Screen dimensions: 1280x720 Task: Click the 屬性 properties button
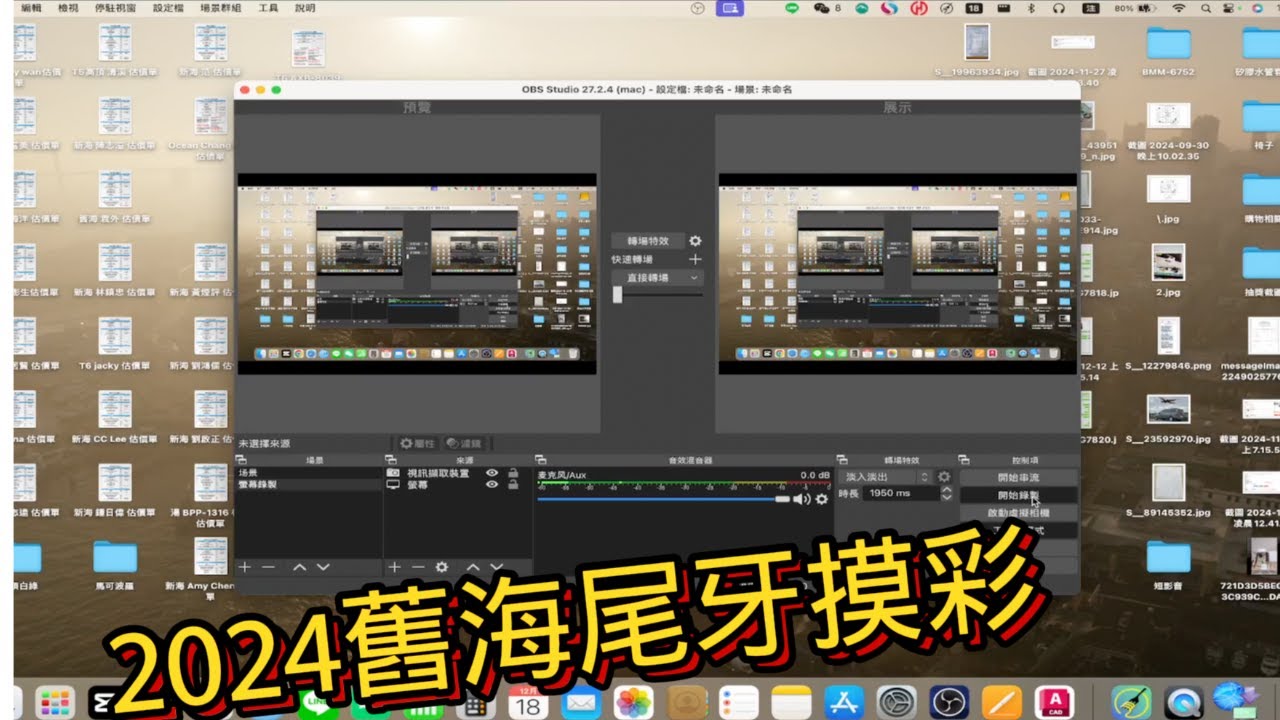coord(417,443)
